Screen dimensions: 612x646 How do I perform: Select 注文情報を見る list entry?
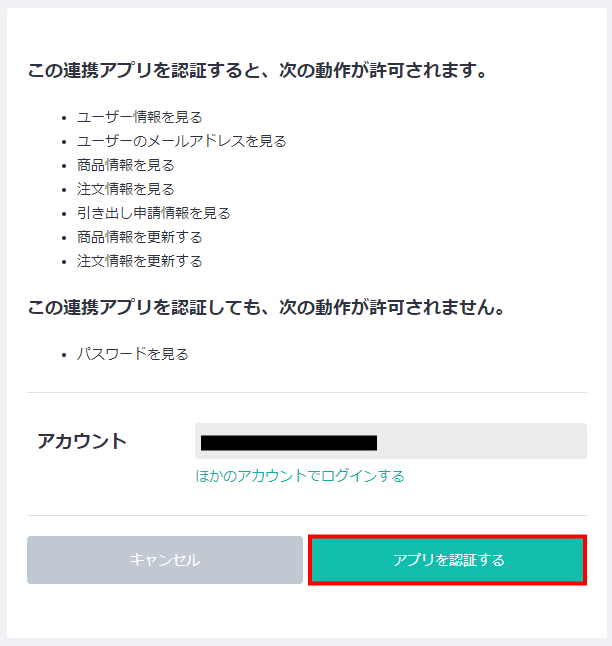(x=126, y=189)
